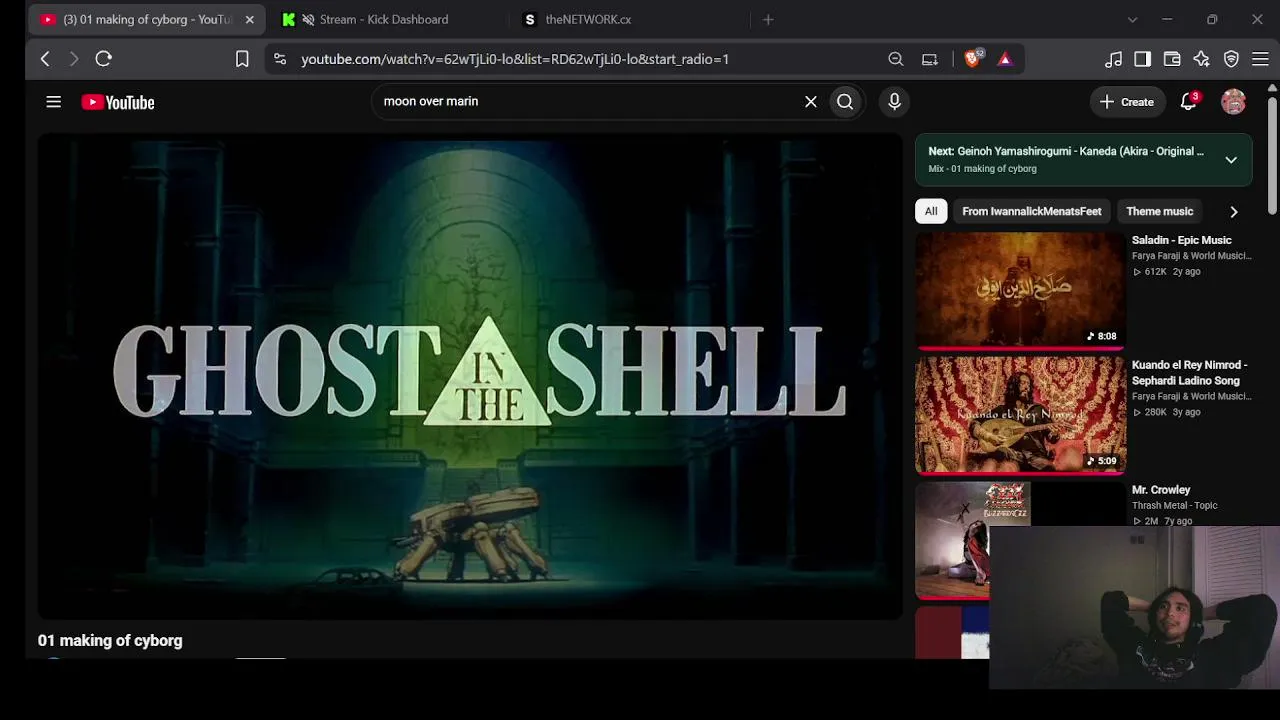The height and width of the screenshot is (720, 1280).
Task: Show more filter chips with right arrow
Action: [1233, 212]
